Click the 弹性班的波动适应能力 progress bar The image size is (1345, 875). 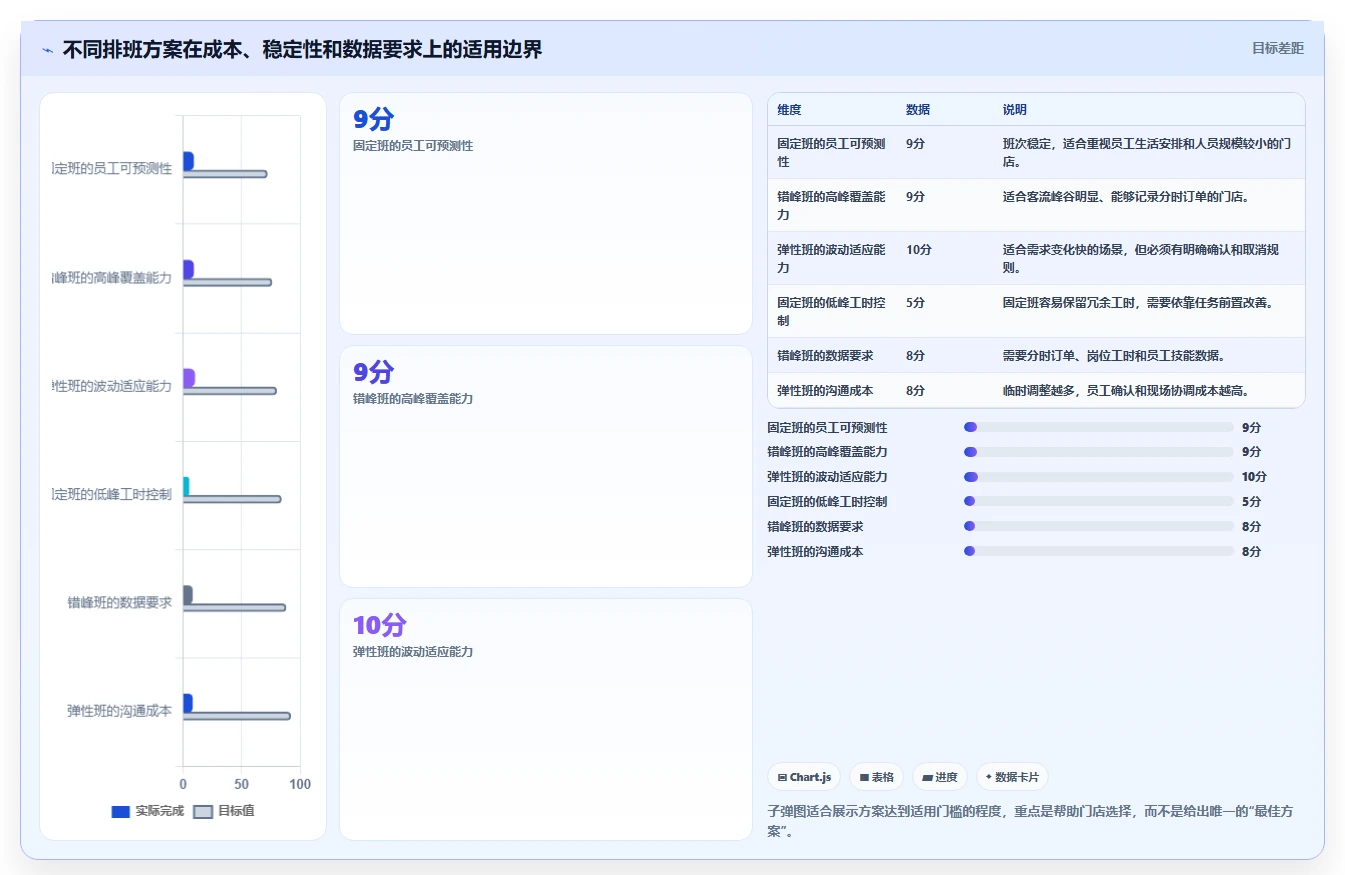[1099, 477]
